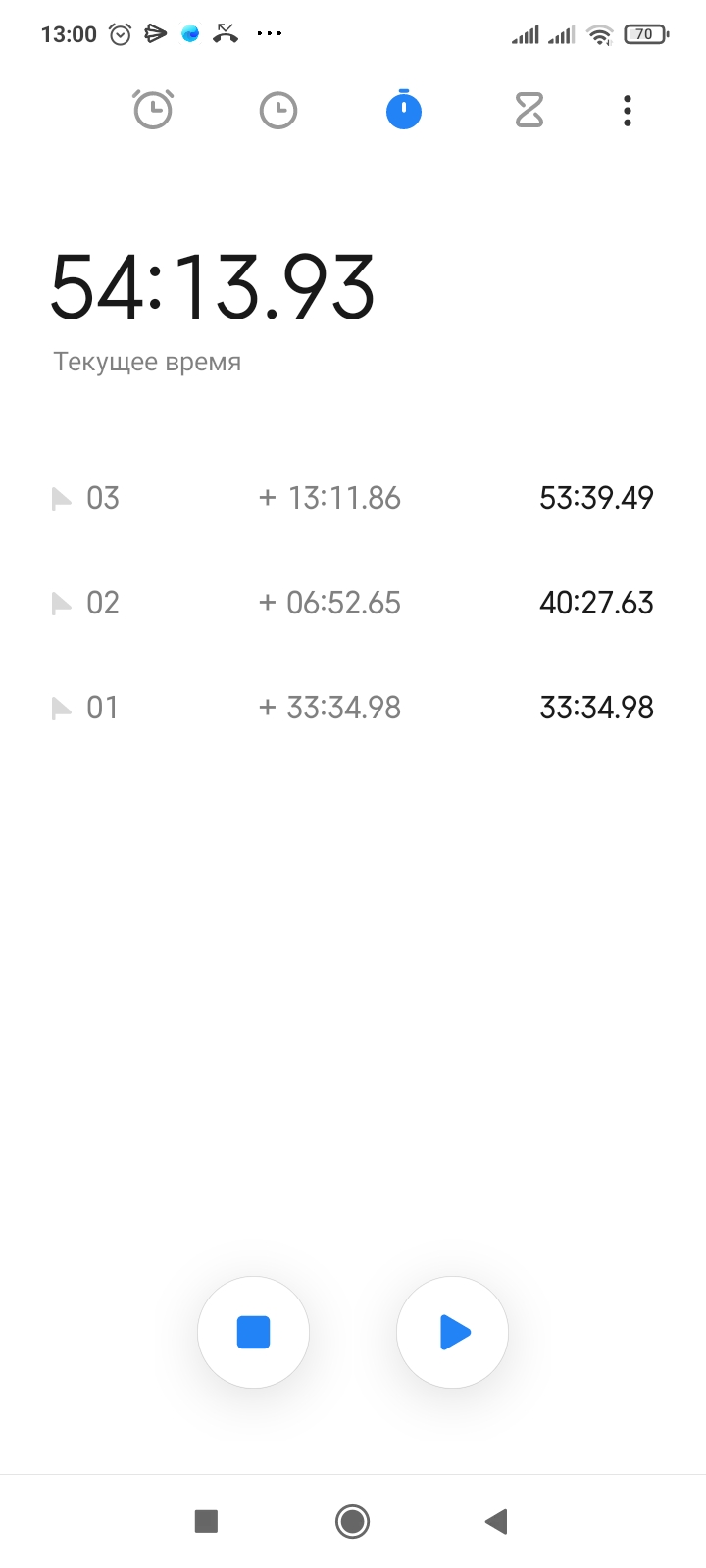Tap the Wi-Fi status icon
Viewport: 706px width, 1568px height.
599,35
